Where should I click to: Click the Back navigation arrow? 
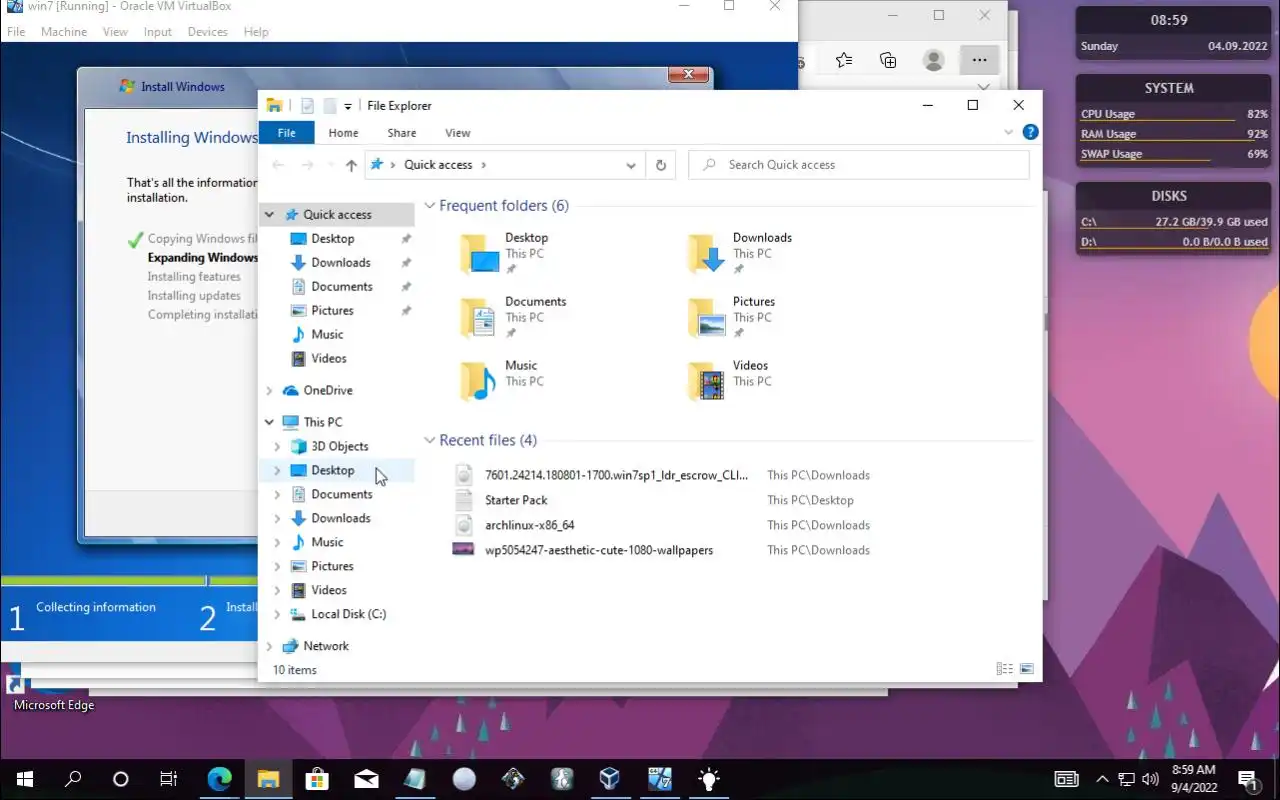tap(278, 165)
